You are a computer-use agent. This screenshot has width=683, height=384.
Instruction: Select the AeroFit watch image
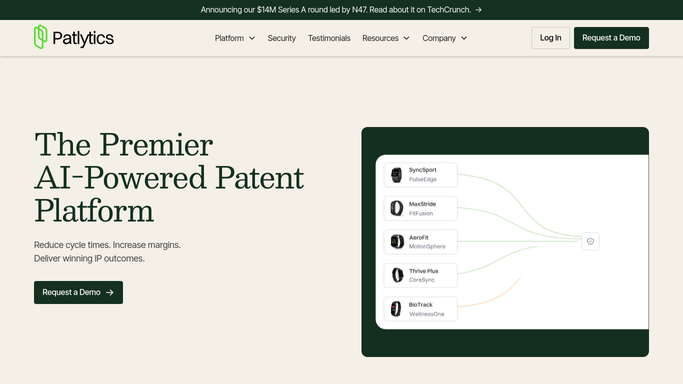coord(397,241)
